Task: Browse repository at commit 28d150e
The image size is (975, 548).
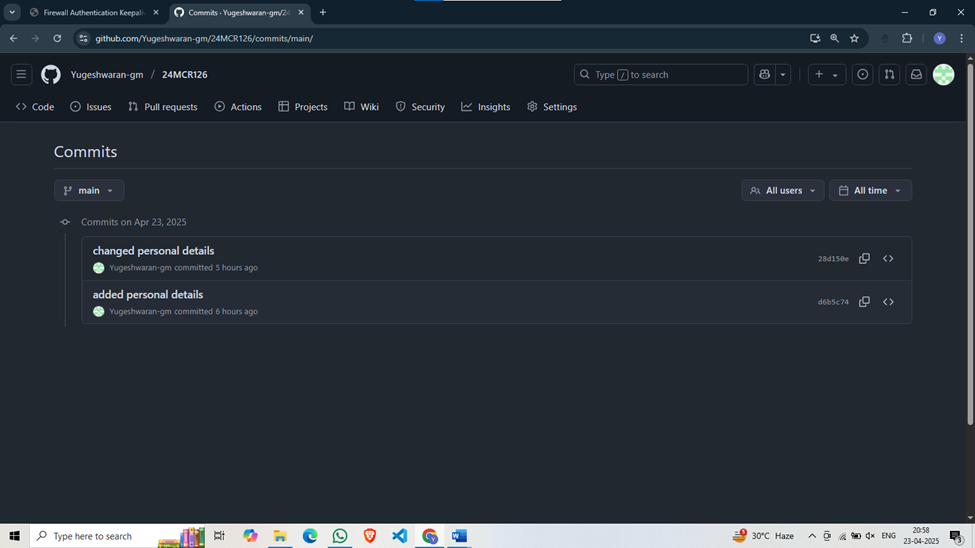Action: 888,258
